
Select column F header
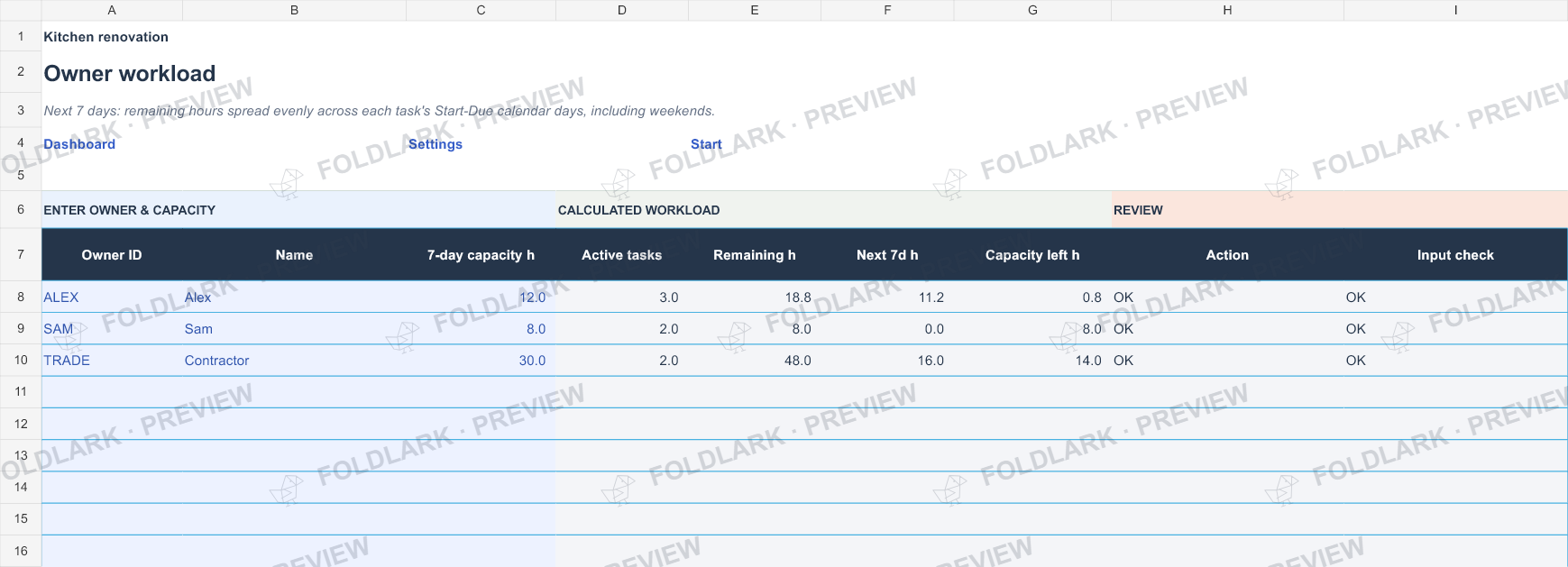887,10
